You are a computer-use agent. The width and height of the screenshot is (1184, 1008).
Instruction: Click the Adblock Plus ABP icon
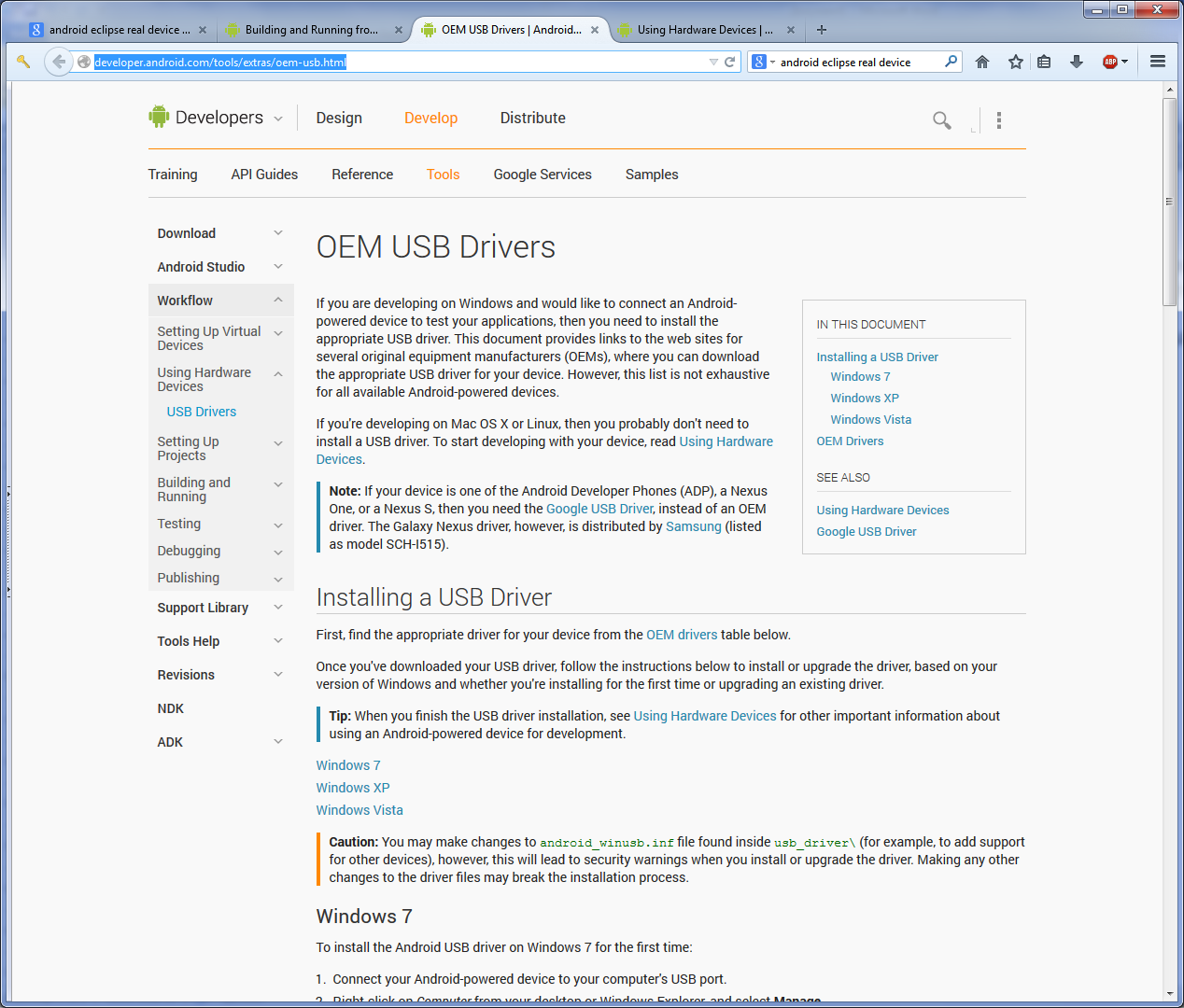(1110, 62)
